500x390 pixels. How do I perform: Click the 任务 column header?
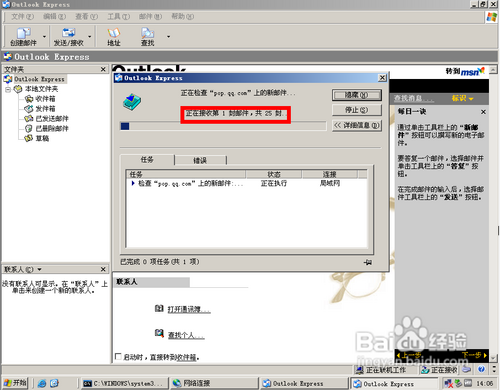pyautogui.click(x=186, y=174)
